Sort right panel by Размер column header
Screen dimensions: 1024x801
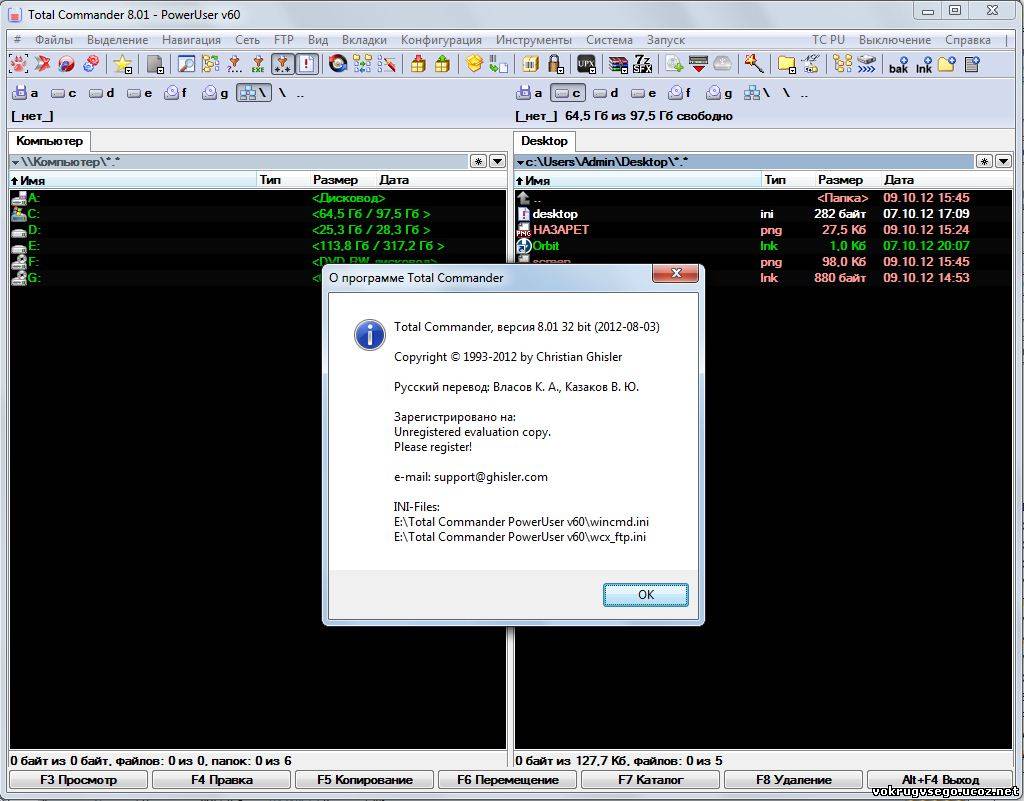click(840, 180)
